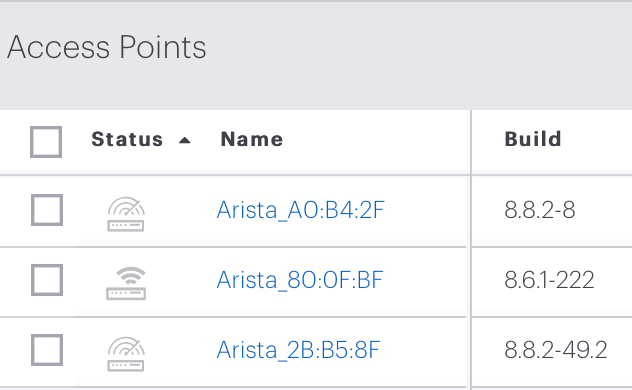
Task: Click the Status column sort arrow
Action: [185, 140]
